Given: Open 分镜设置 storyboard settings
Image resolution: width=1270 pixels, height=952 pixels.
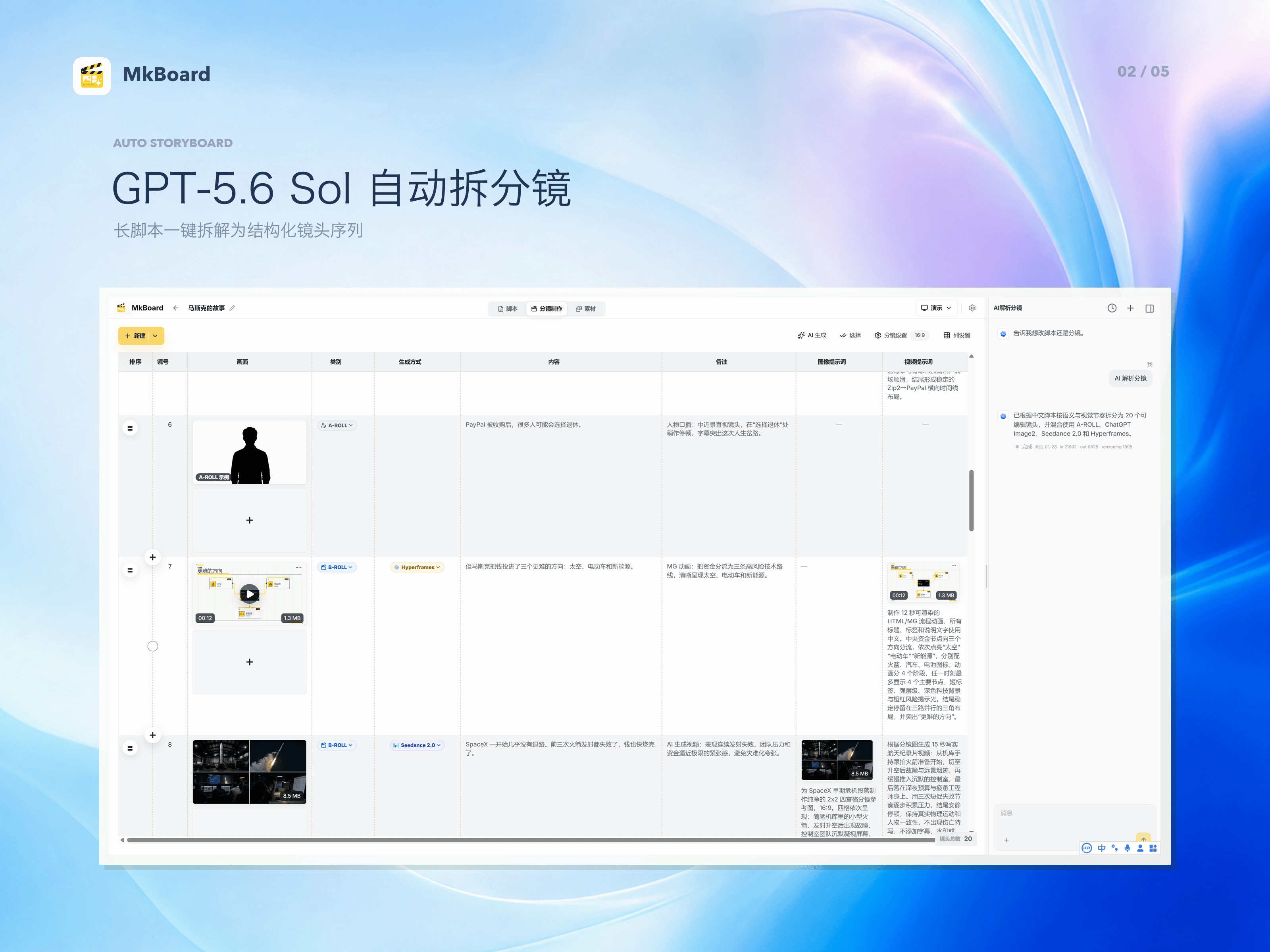Looking at the screenshot, I should pos(891,335).
